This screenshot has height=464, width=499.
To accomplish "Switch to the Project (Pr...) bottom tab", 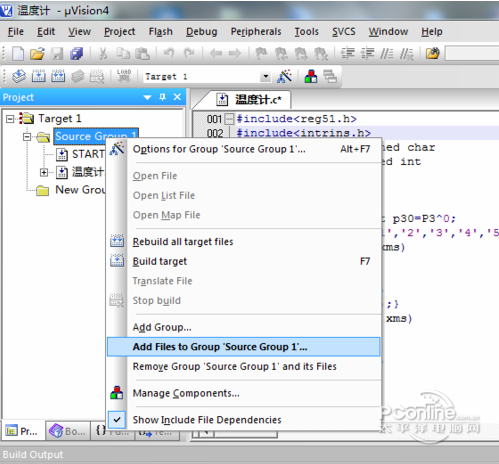I will (23, 431).
